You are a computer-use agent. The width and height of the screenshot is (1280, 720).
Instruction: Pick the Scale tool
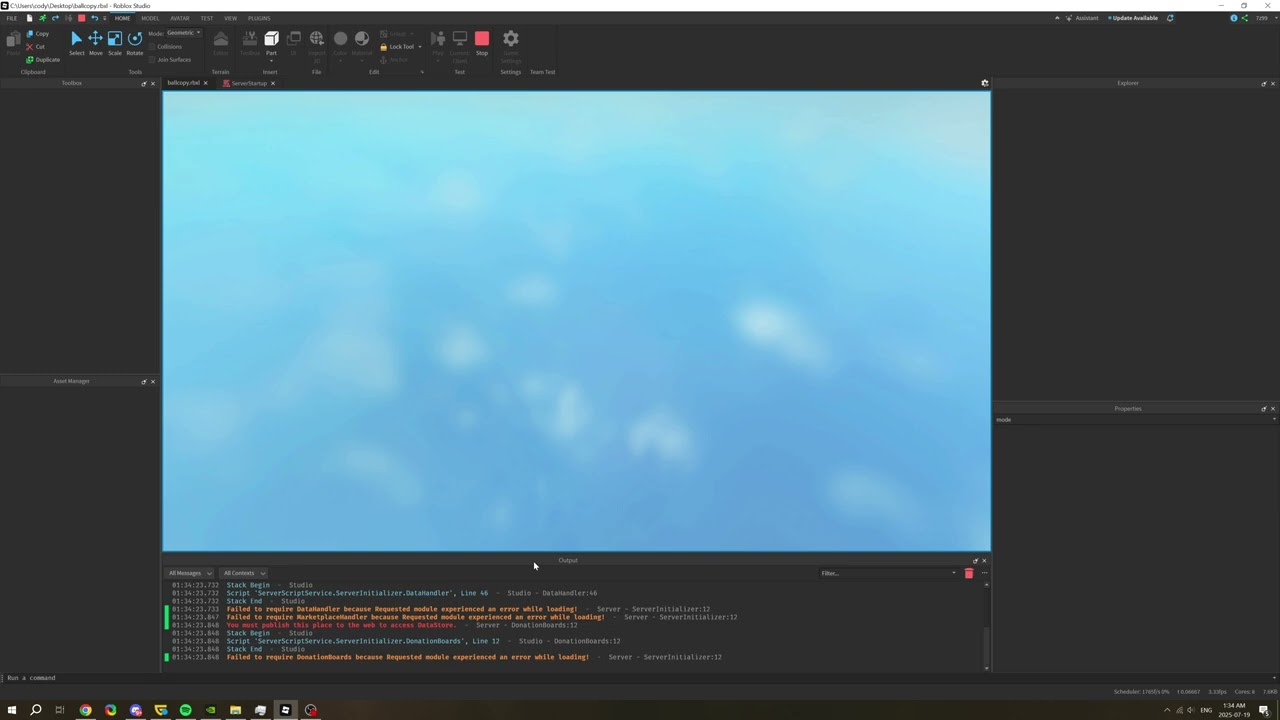pyautogui.click(x=115, y=42)
